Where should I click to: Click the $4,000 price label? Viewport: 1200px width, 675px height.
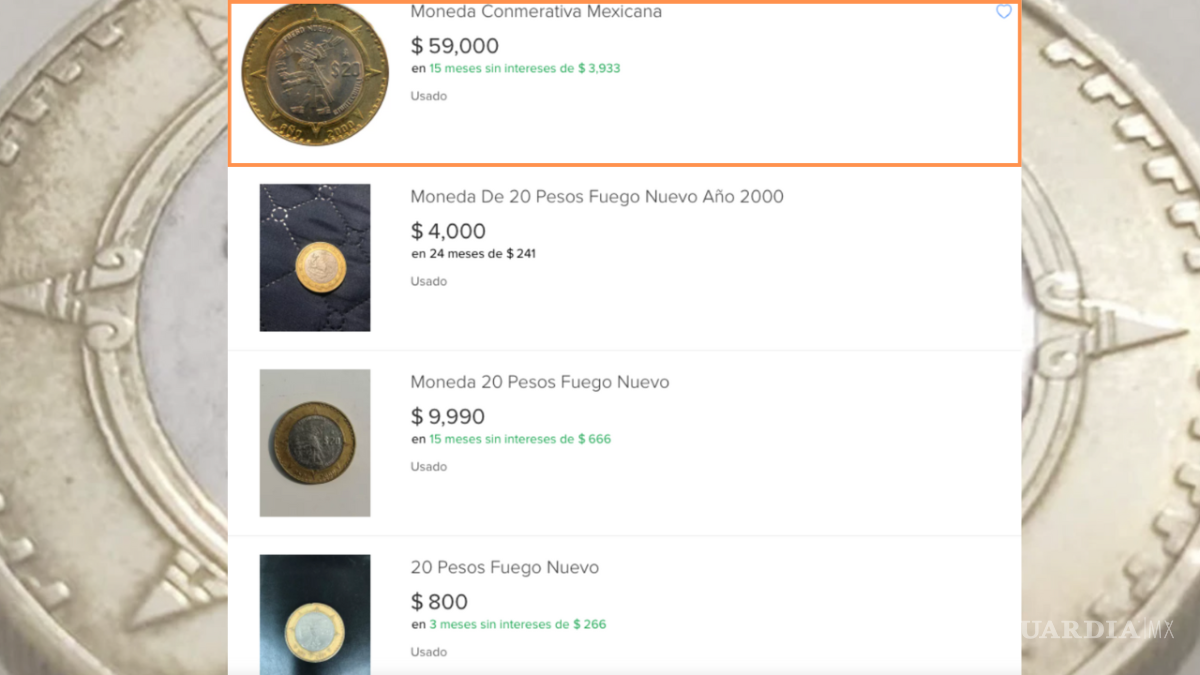click(447, 230)
